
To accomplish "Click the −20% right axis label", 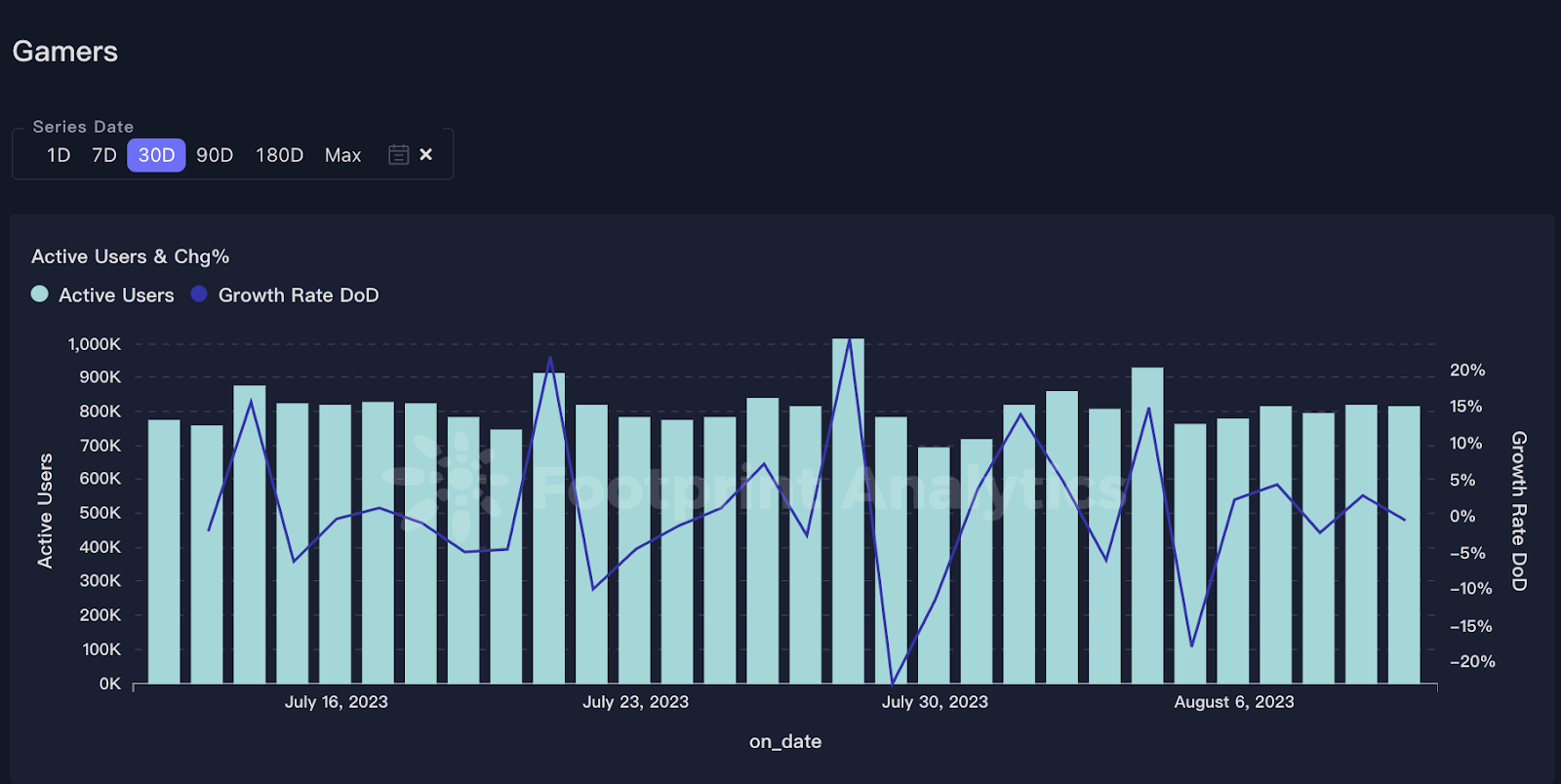I will 1472,661.
